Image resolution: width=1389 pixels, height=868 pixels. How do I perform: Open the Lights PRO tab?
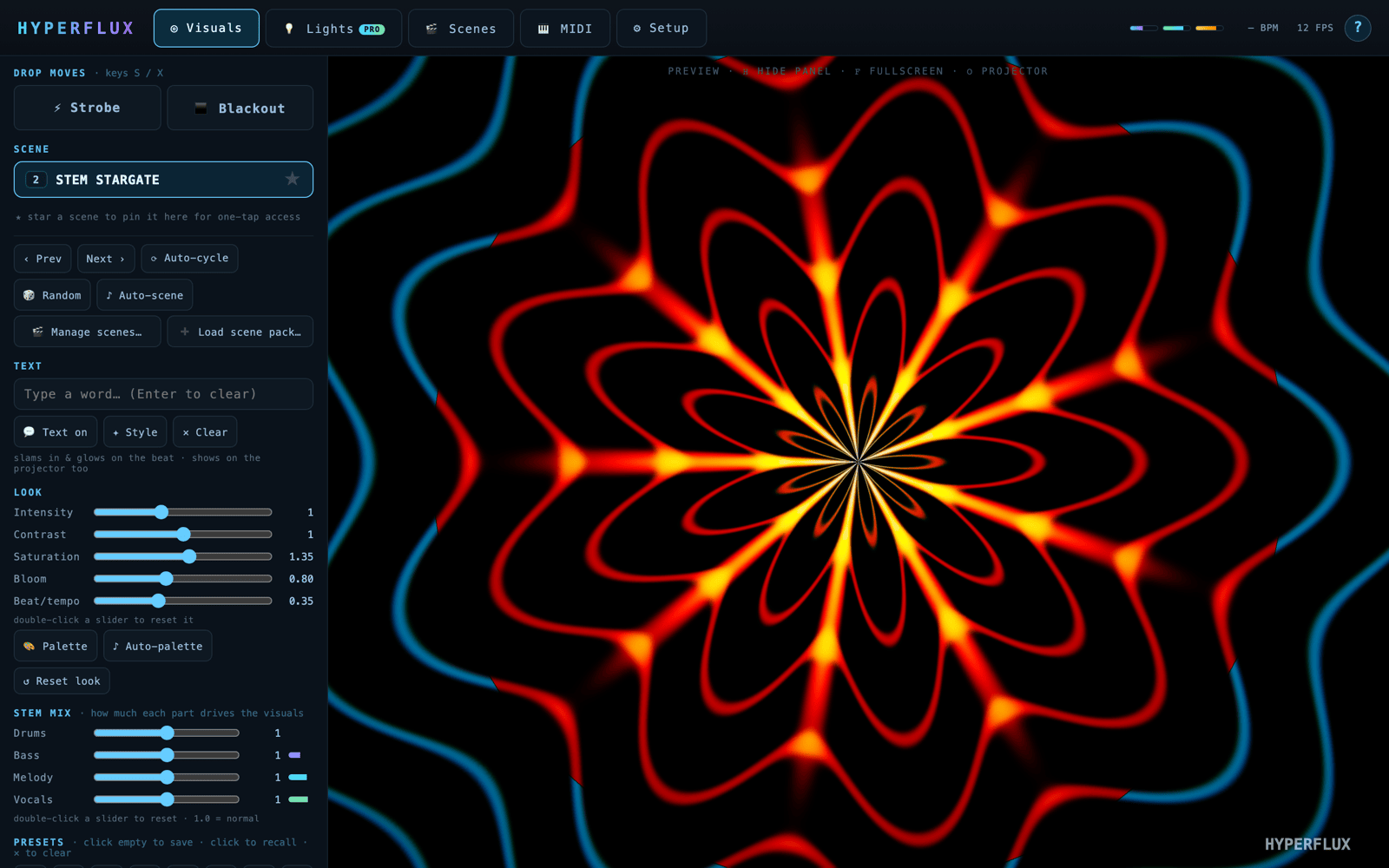click(334, 28)
